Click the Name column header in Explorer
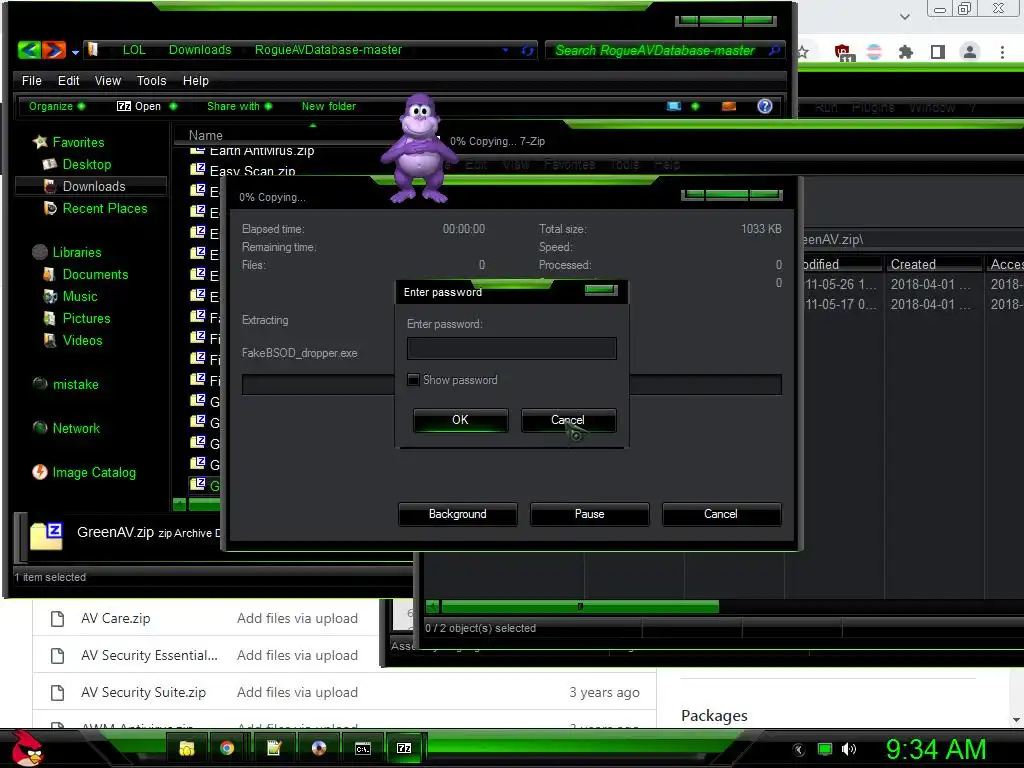The height and width of the screenshot is (768, 1024). 206,135
